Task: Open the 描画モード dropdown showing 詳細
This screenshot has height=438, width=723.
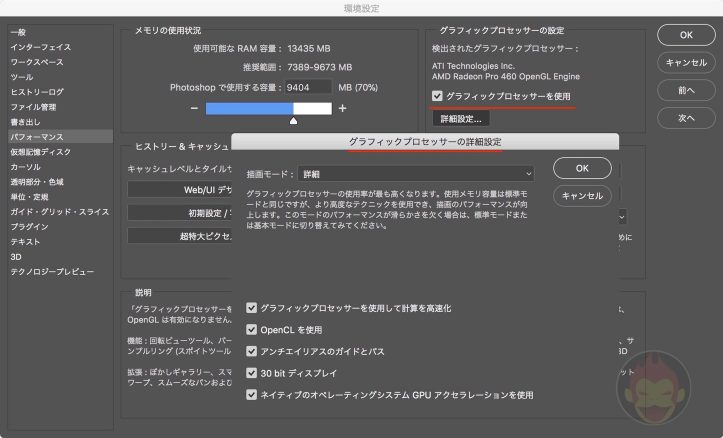Action: (x=416, y=174)
